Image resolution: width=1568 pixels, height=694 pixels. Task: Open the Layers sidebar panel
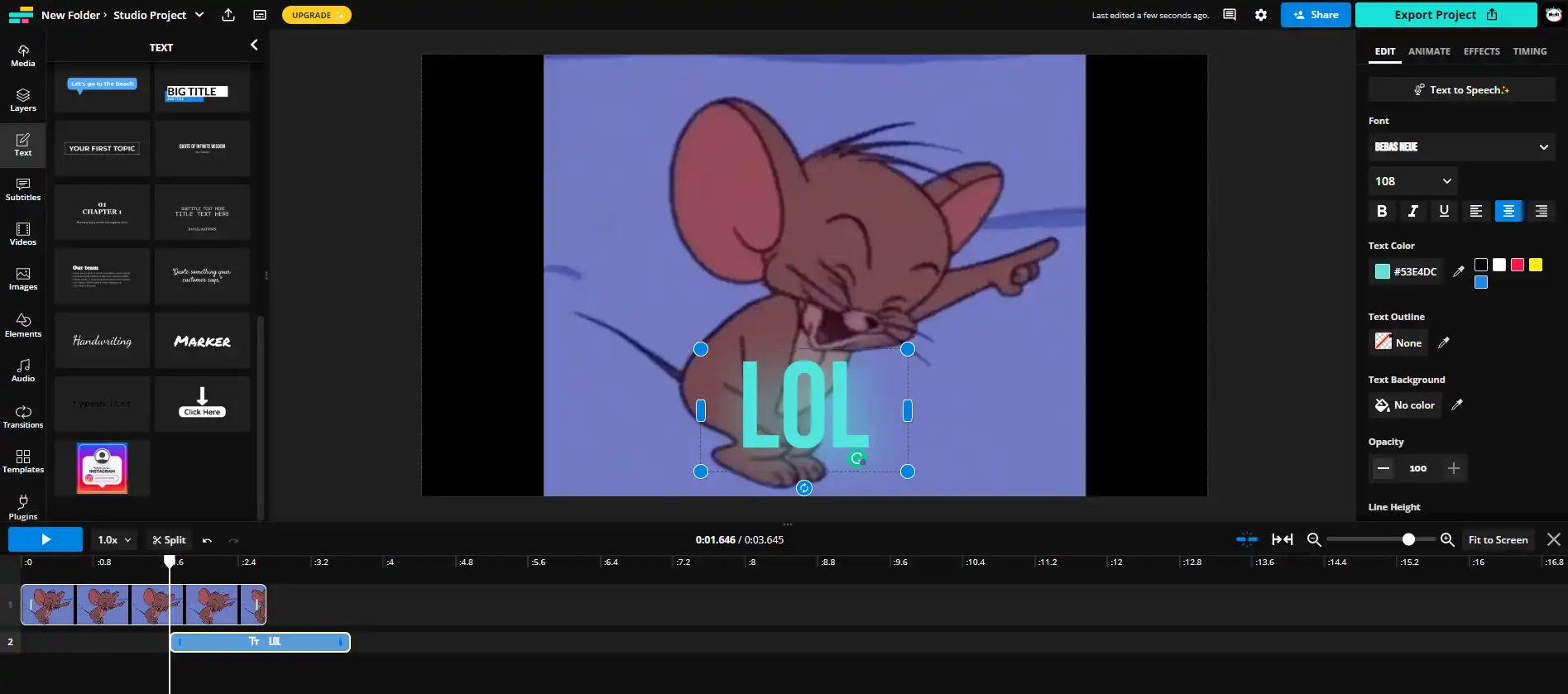tap(23, 100)
